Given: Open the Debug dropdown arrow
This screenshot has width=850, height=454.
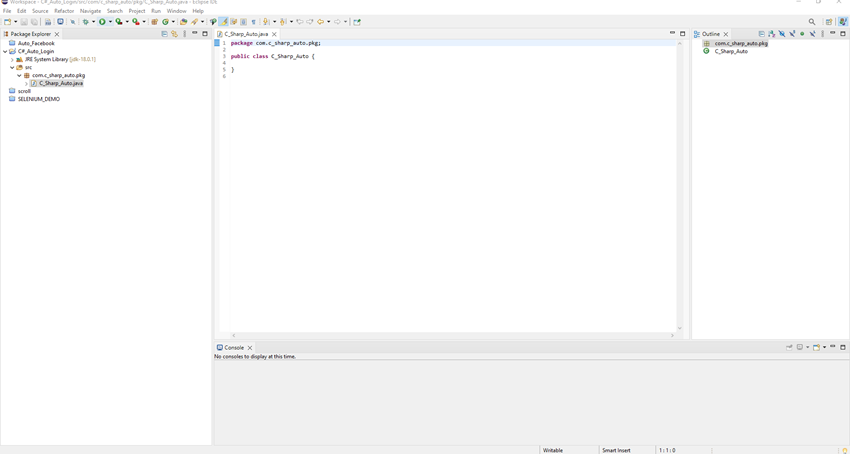Looking at the screenshot, I should point(93,22).
